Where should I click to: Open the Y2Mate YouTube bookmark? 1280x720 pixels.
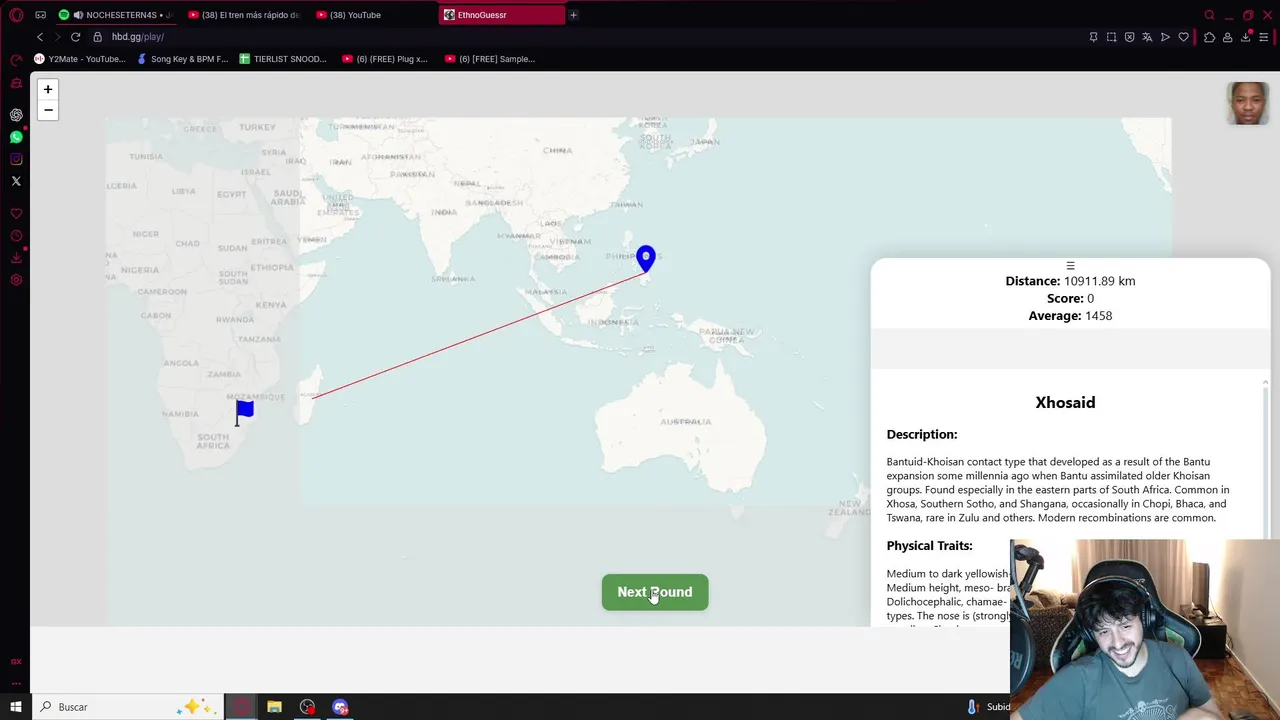[80, 59]
